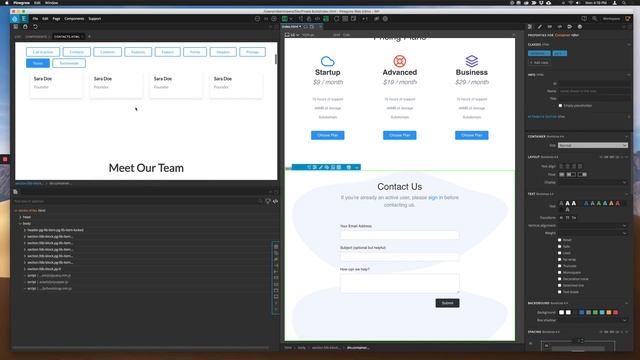Open the Weight dropdown in Text section

(x=592, y=233)
